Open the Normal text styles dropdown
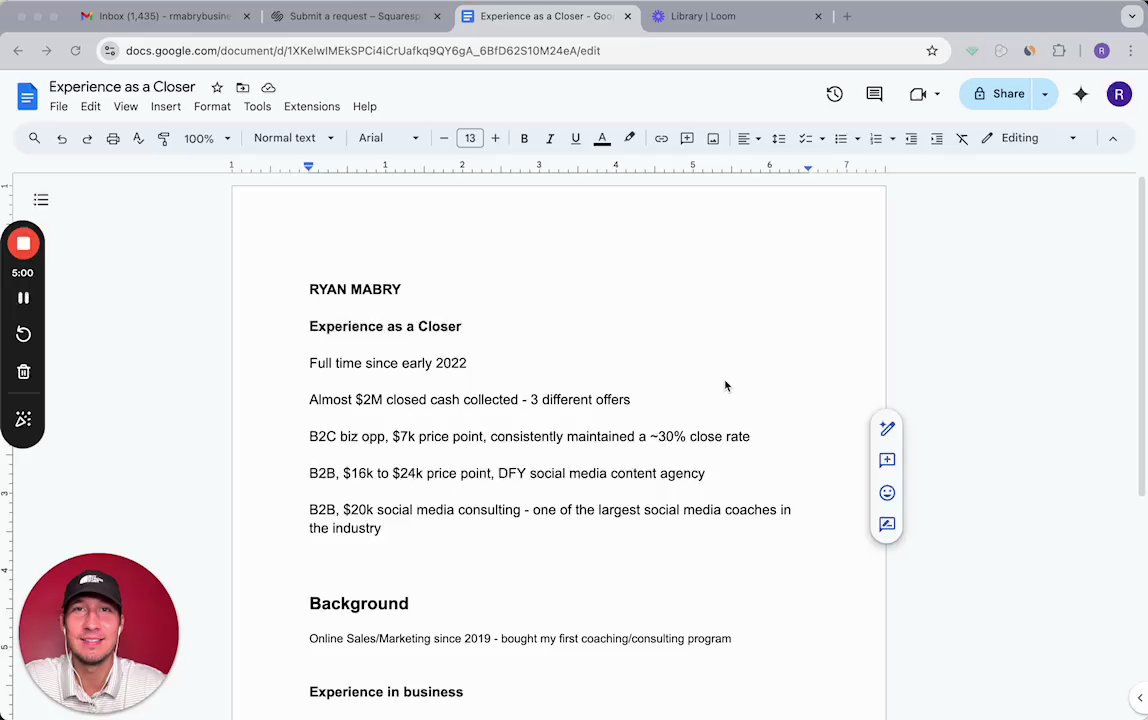Image resolution: width=1148 pixels, height=720 pixels. [294, 138]
